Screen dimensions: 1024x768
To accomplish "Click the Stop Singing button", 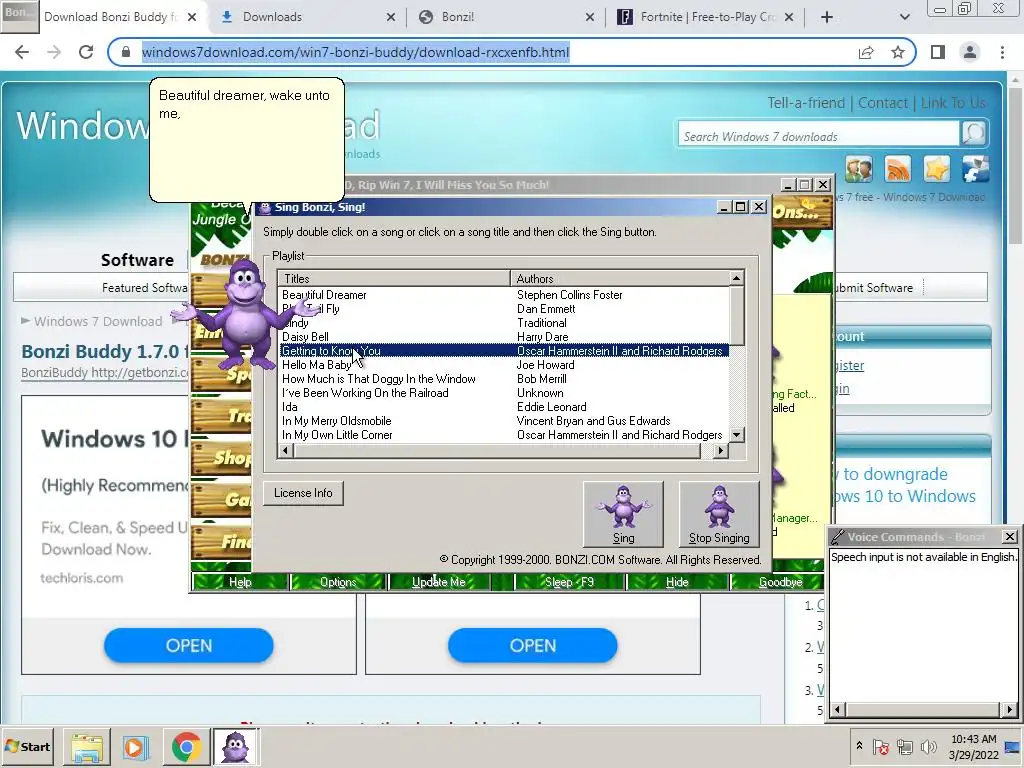I will click(x=719, y=515).
